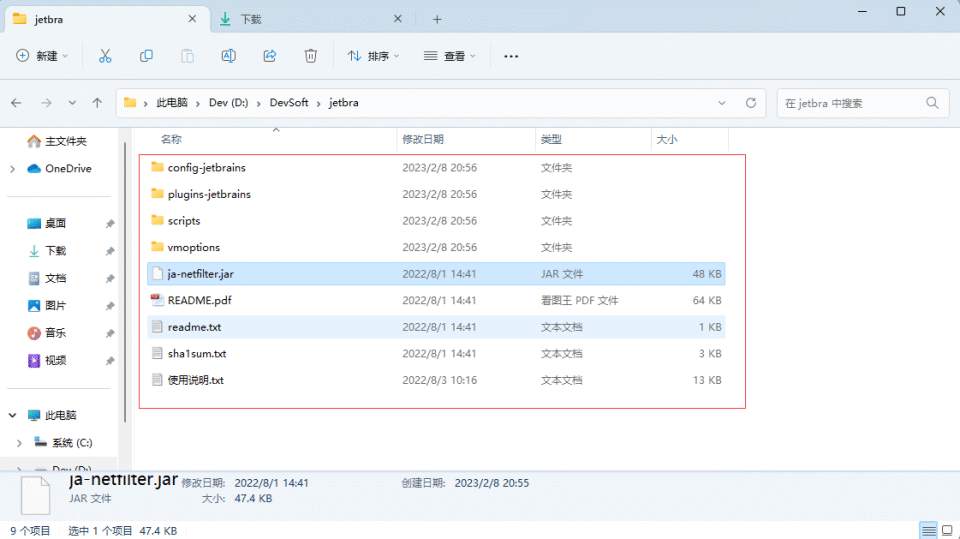The height and width of the screenshot is (539, 960).
Task: Click the Rename icon in toolbar
Action: coord(228,56)
